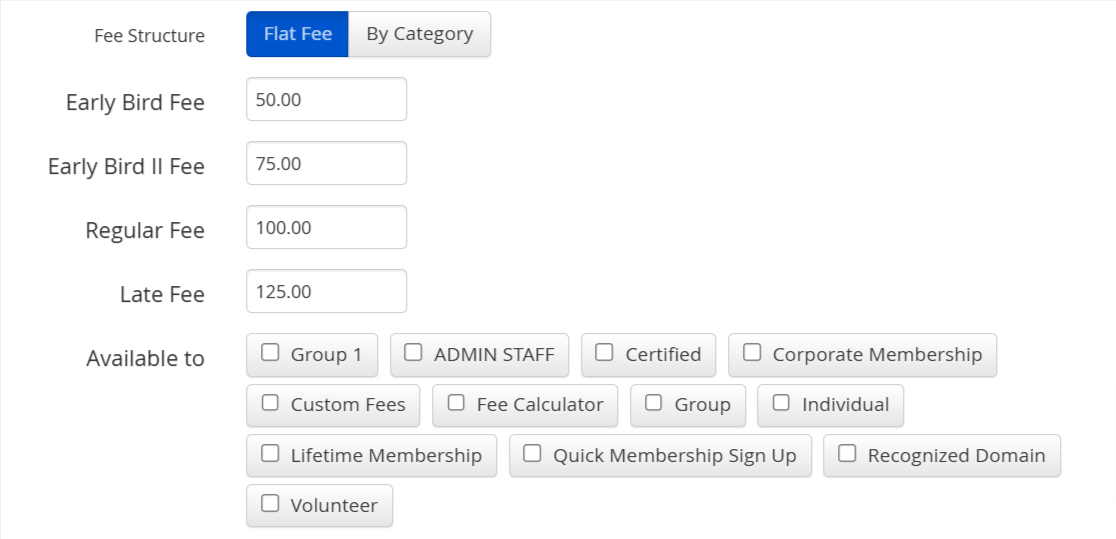Enable the Fee Calculator checkbox
Screen dimensions: 1116x539
click(456, 403)
